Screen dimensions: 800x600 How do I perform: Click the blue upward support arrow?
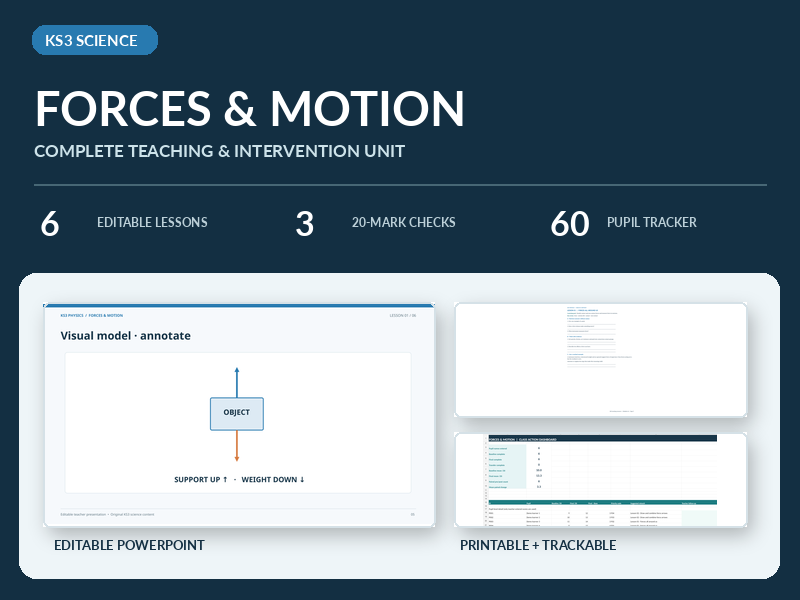pos(237,382)
